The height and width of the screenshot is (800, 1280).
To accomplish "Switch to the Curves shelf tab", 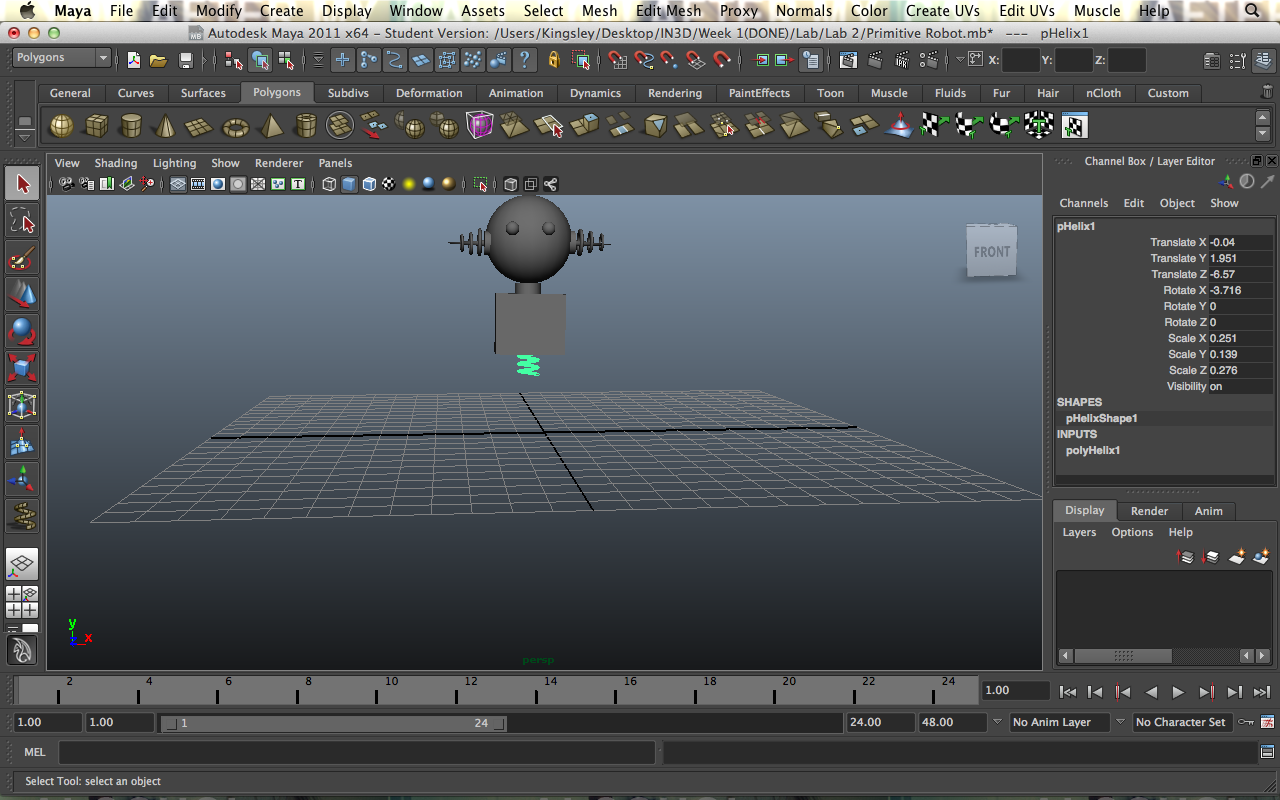I will click(136, 93).
